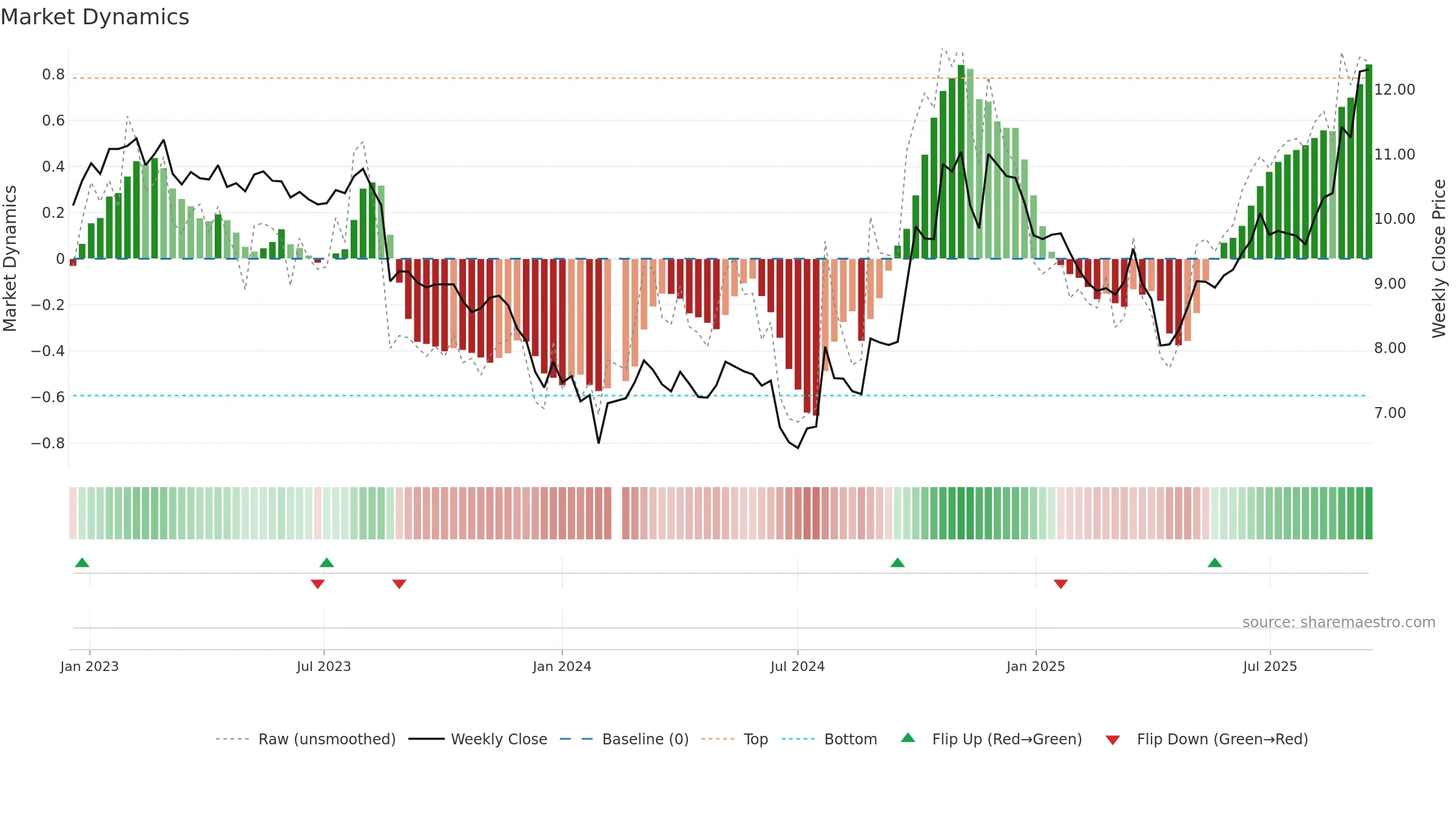Click the flip-down marker in late Aug 2023
This screenshot has width=1456, height=819.
point(399,584)
